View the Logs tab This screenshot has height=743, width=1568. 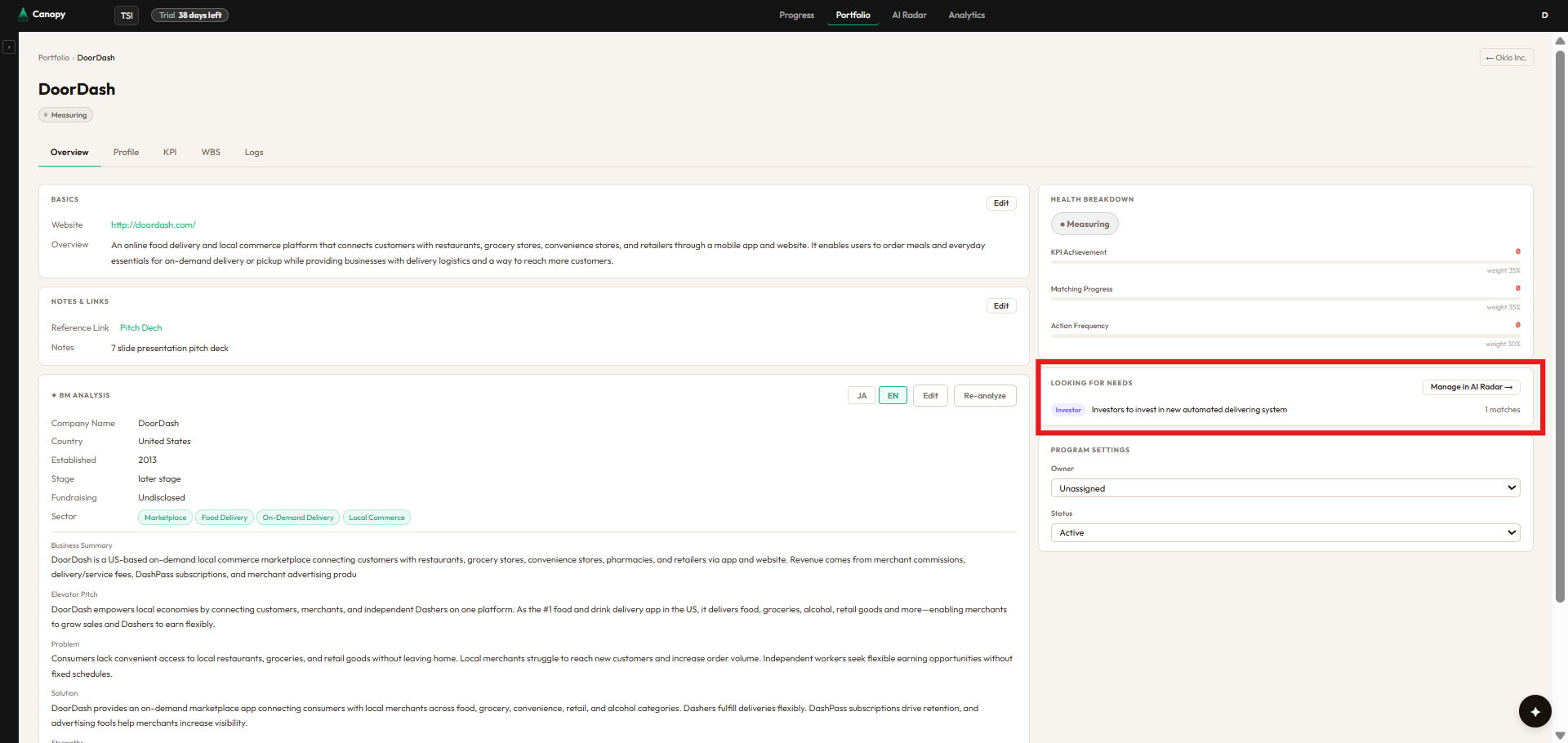click(x=254, y=153)
